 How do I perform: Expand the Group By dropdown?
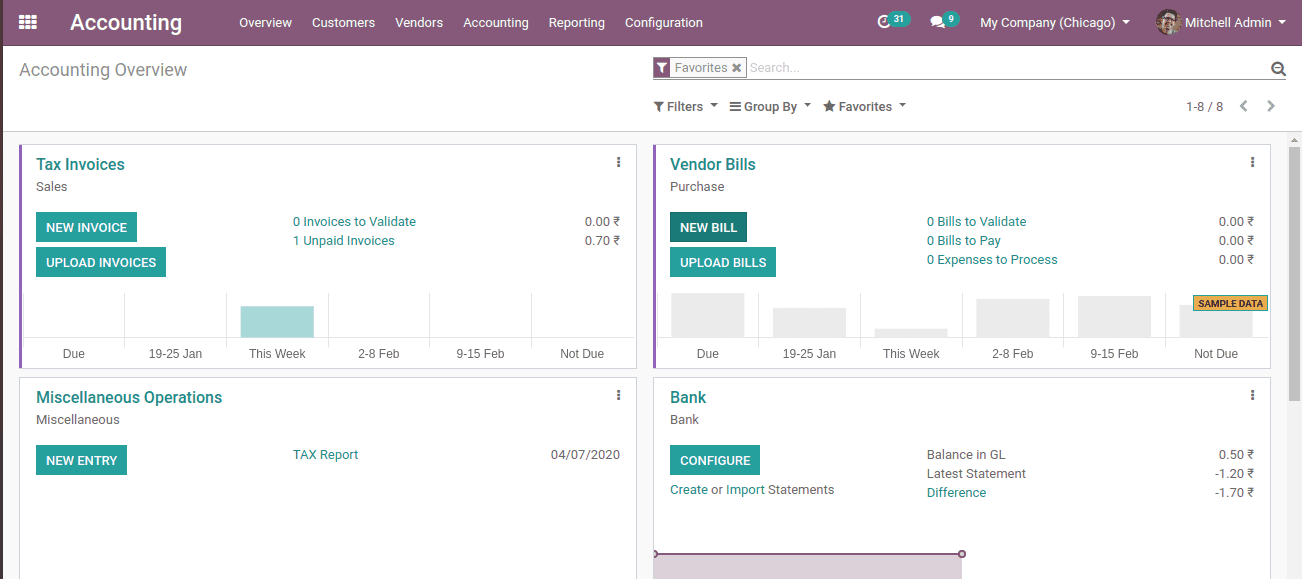click(x=770, y=106)
